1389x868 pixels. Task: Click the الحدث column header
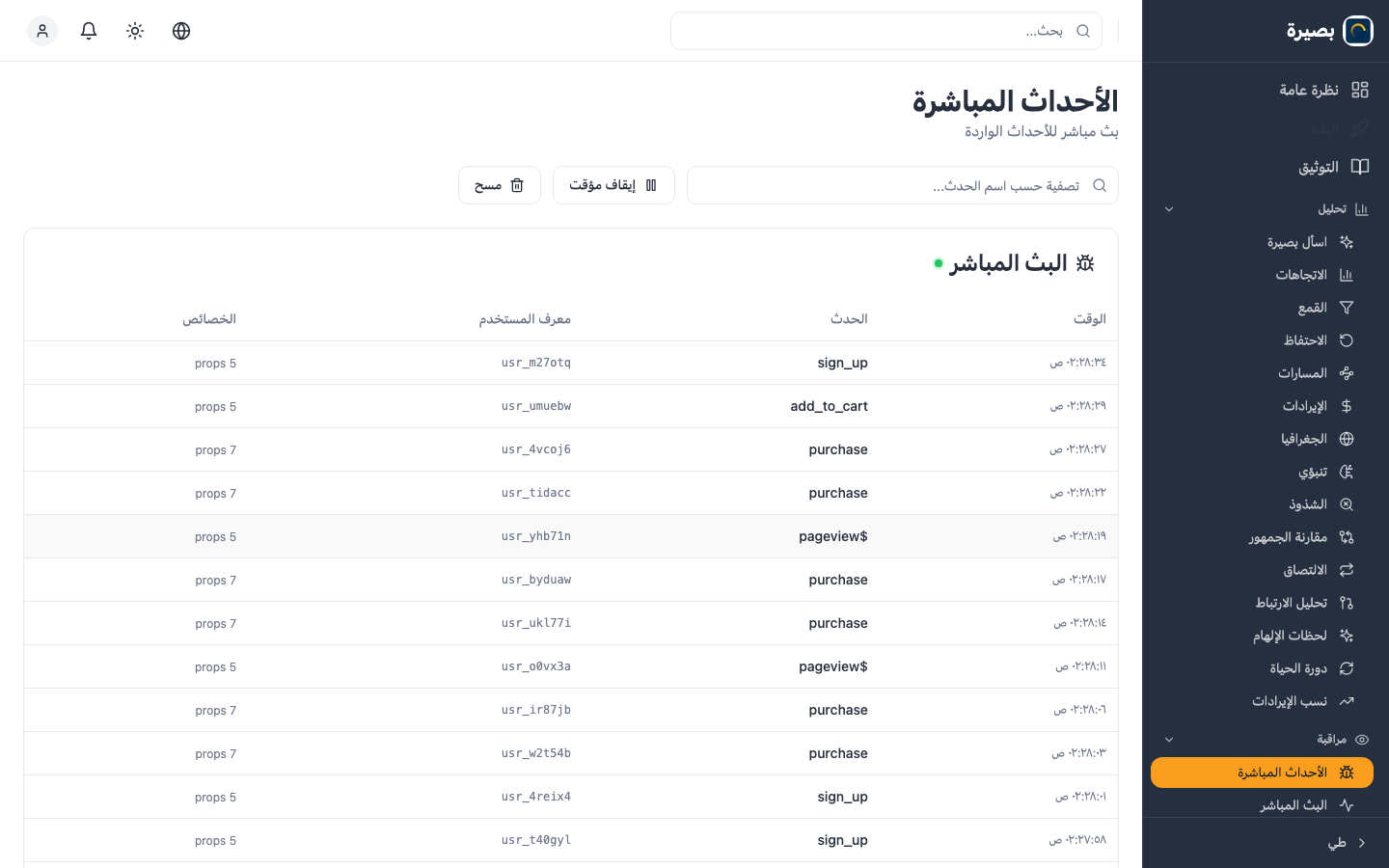point(850,319)
